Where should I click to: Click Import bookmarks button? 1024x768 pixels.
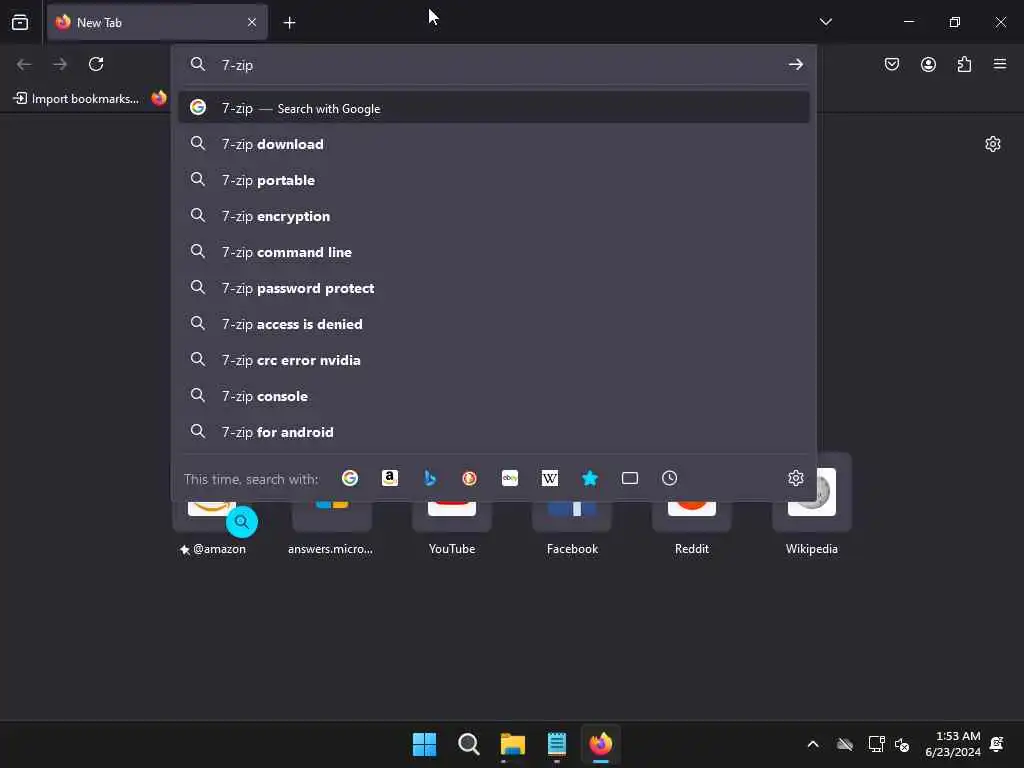(76, 99)
